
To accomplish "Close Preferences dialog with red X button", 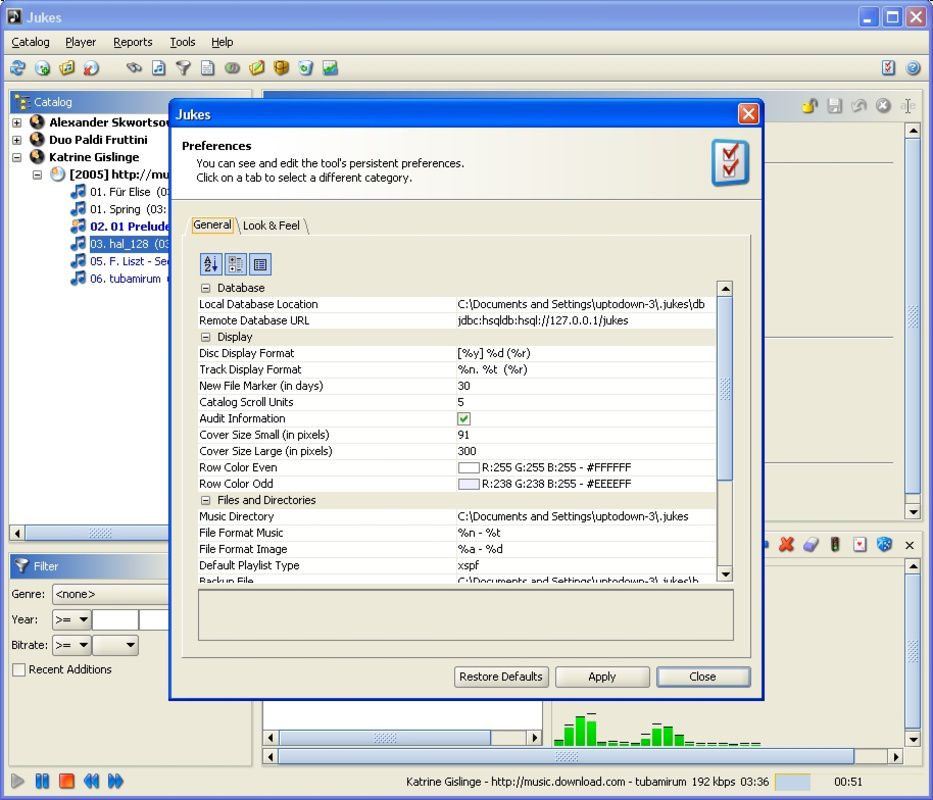I will click(748, 114).
